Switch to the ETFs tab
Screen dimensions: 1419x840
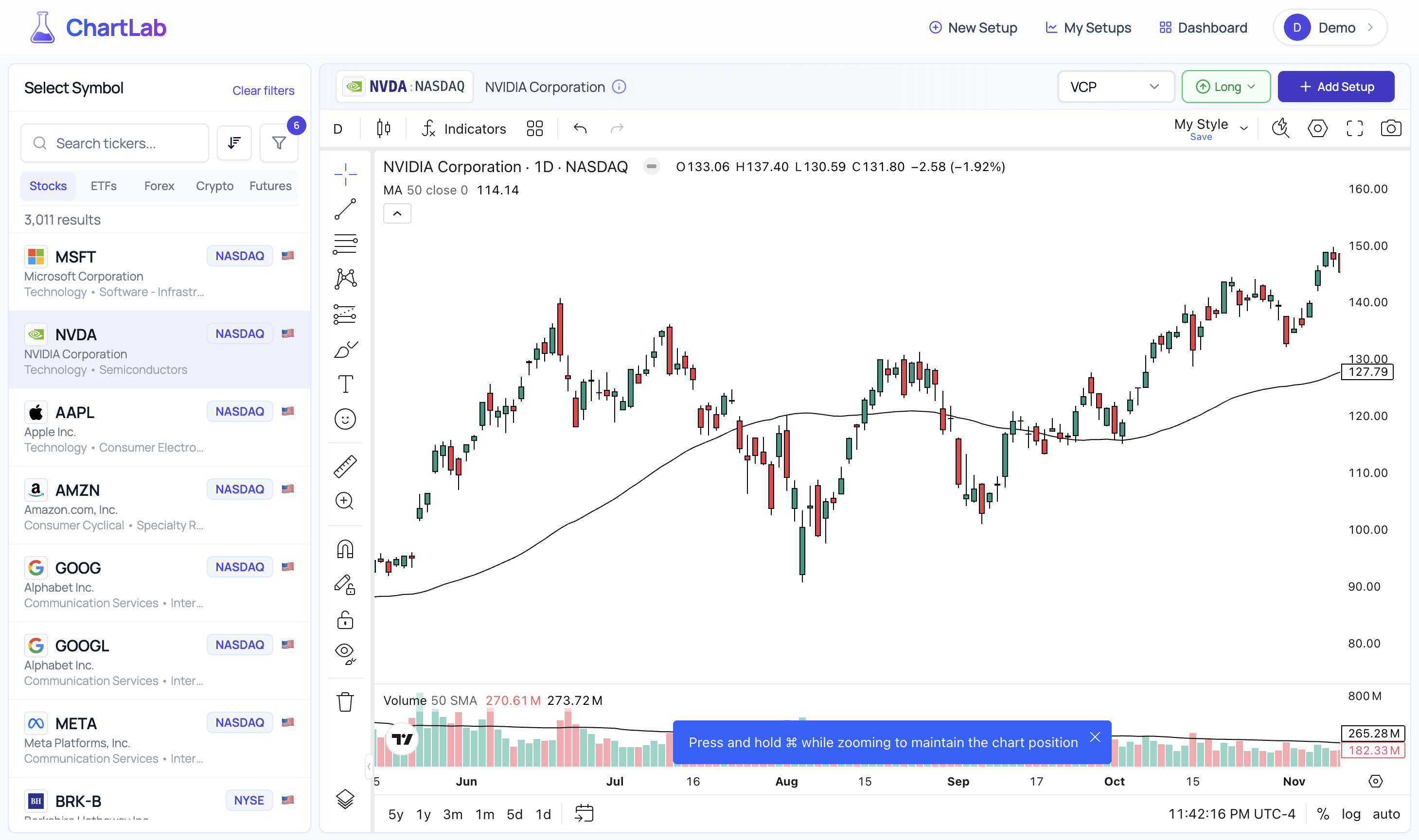coord(104,186)
